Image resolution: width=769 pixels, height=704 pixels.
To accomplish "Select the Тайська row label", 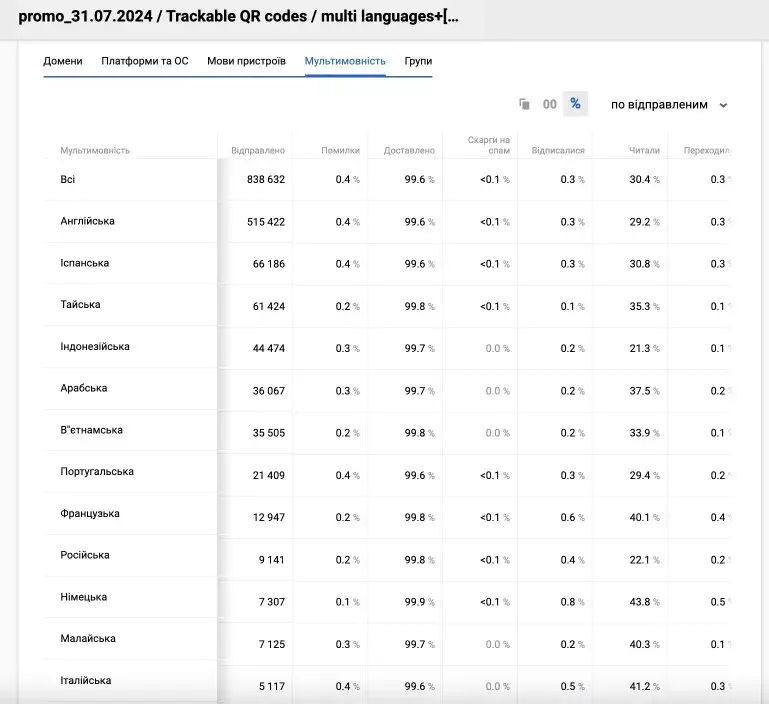I will [x=80, y=304].
